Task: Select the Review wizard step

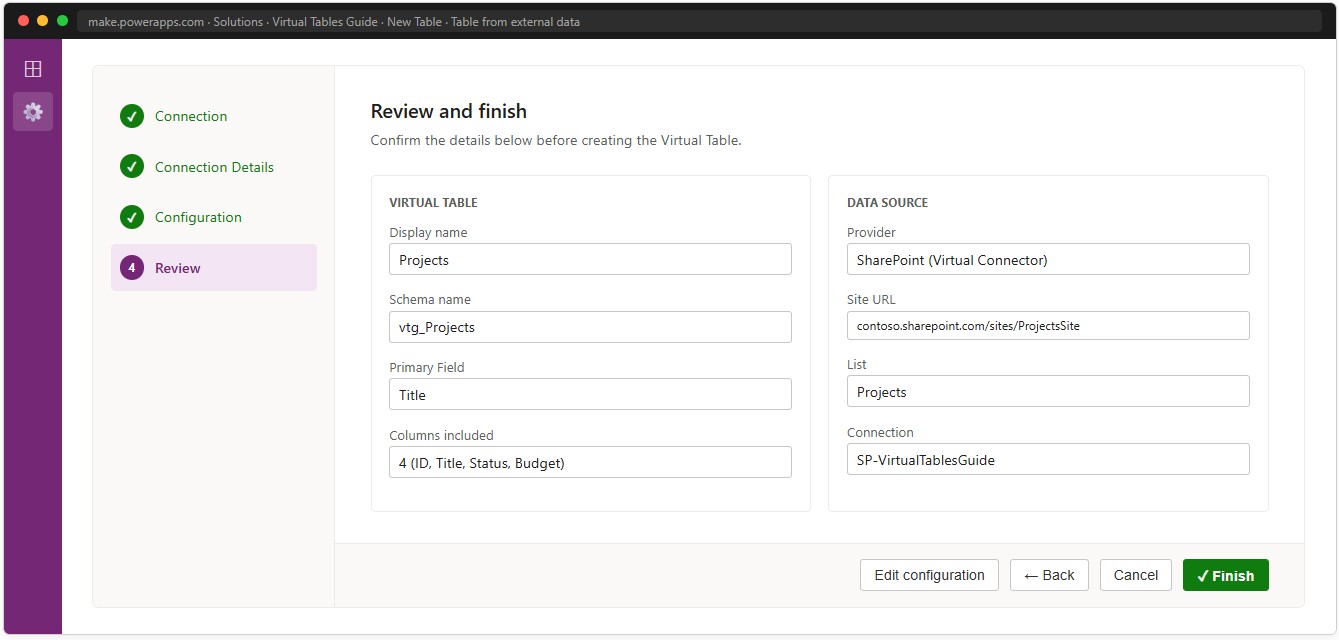Action: [x=214, y=268]
